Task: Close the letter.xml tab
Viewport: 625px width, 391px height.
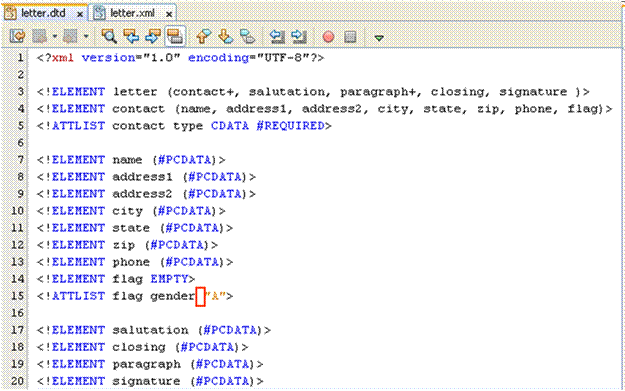Action: coord(169,14)
